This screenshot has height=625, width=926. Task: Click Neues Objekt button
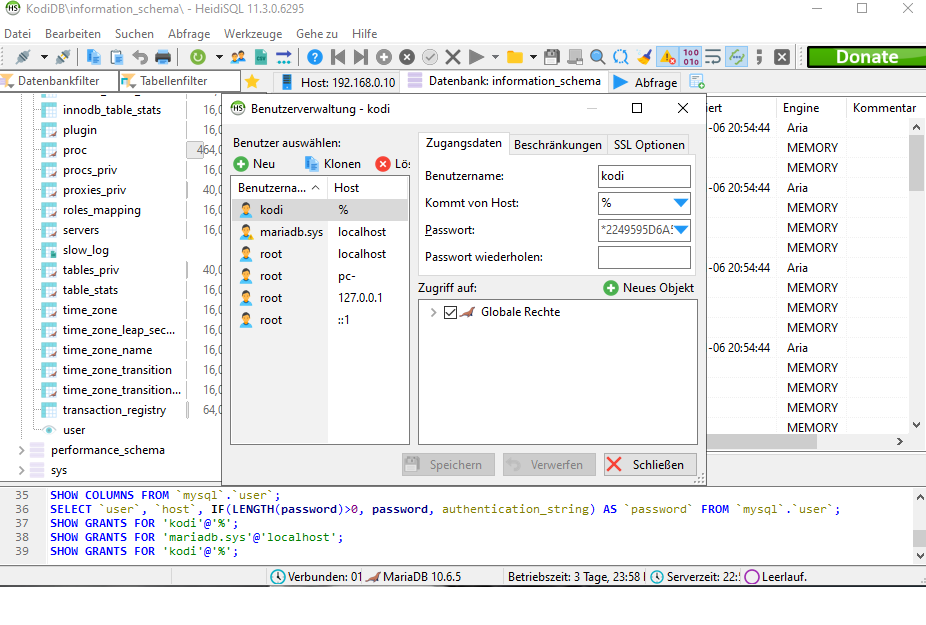coord(648,288)
